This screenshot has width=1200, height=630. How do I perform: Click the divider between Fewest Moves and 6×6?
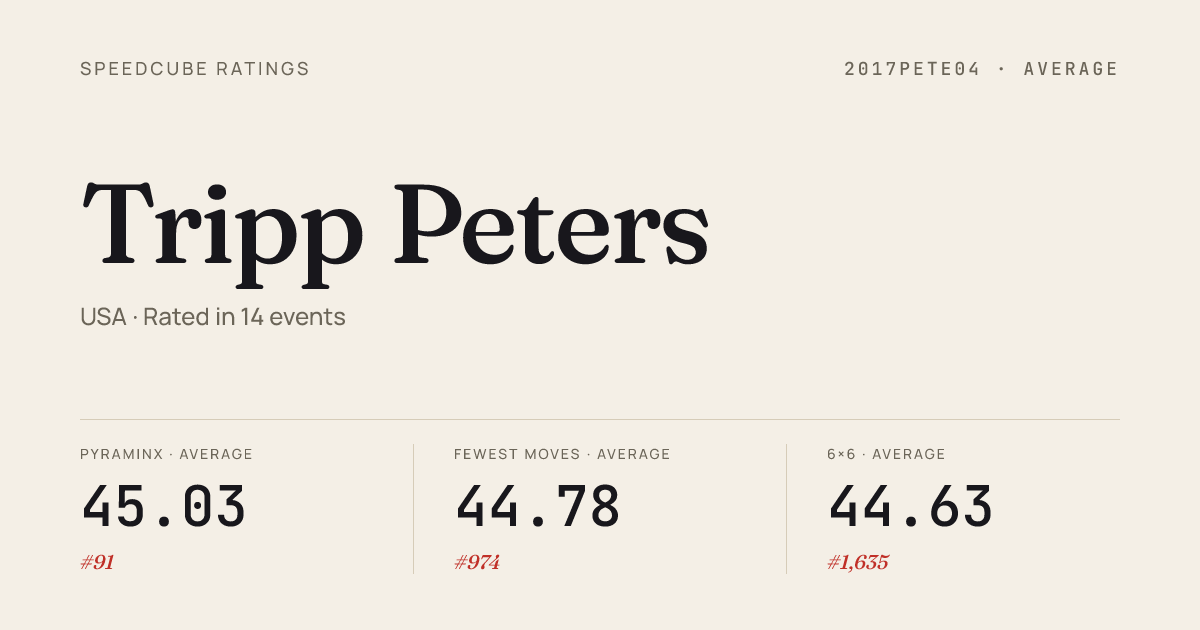tap(786, 509)
